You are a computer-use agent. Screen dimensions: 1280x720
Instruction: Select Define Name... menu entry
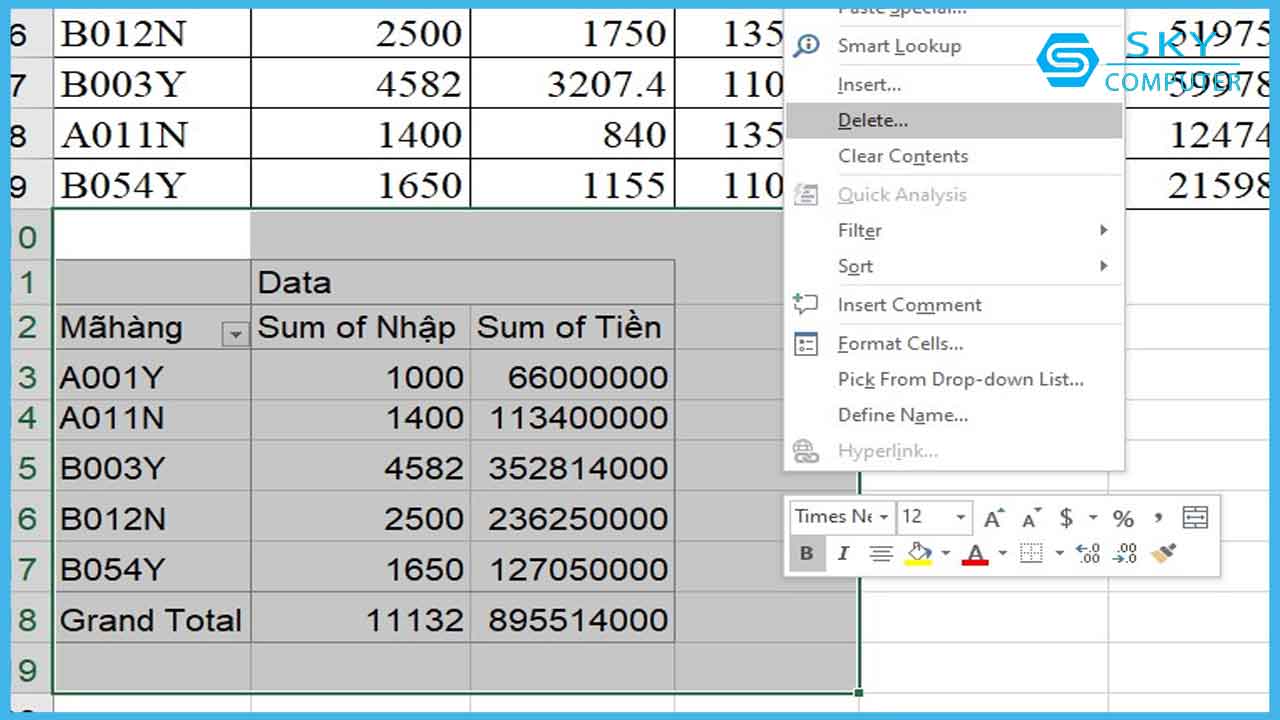(x=954, y=415)
